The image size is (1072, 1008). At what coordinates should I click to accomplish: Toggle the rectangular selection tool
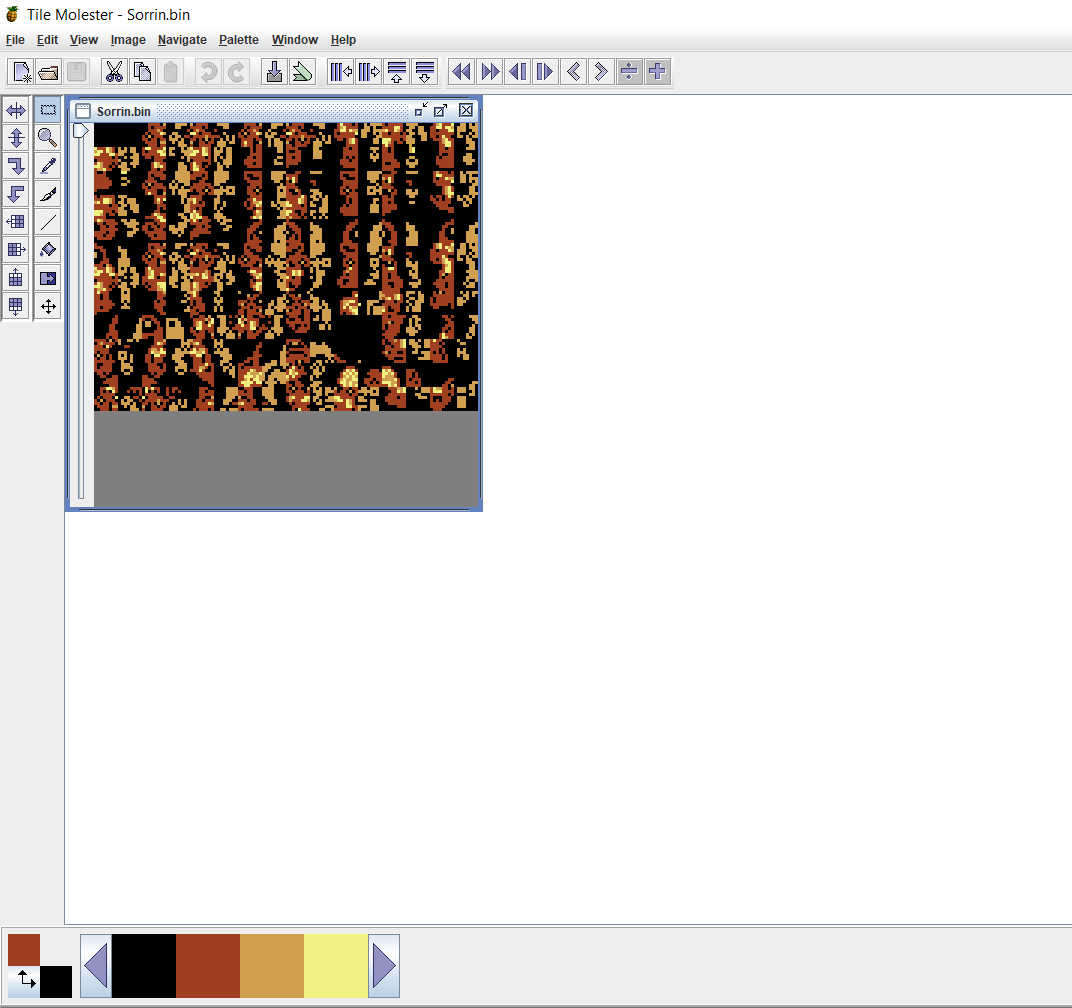point(47,110)
